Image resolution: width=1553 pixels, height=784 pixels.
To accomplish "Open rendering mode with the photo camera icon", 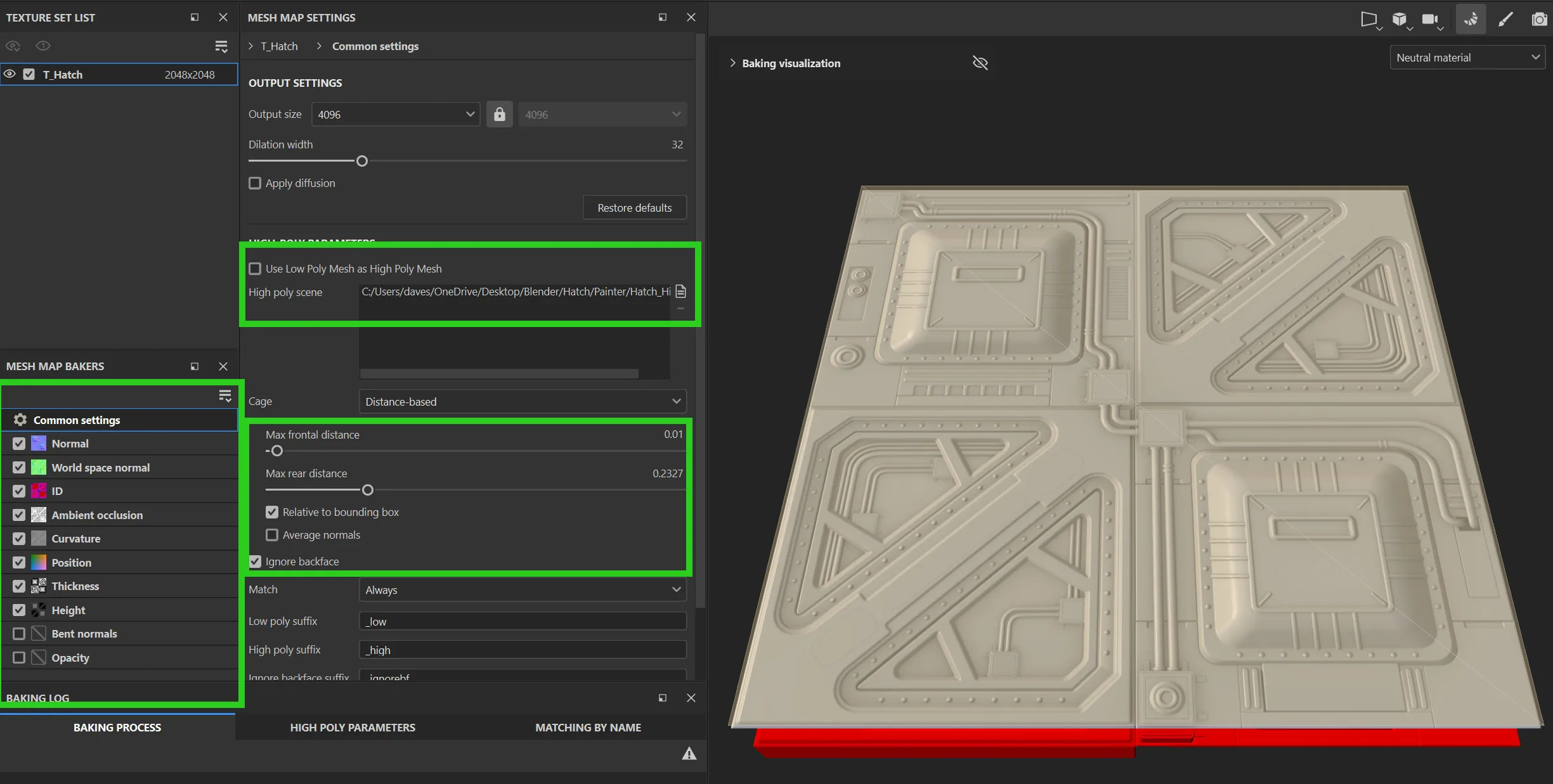I will coord(1539,19).
